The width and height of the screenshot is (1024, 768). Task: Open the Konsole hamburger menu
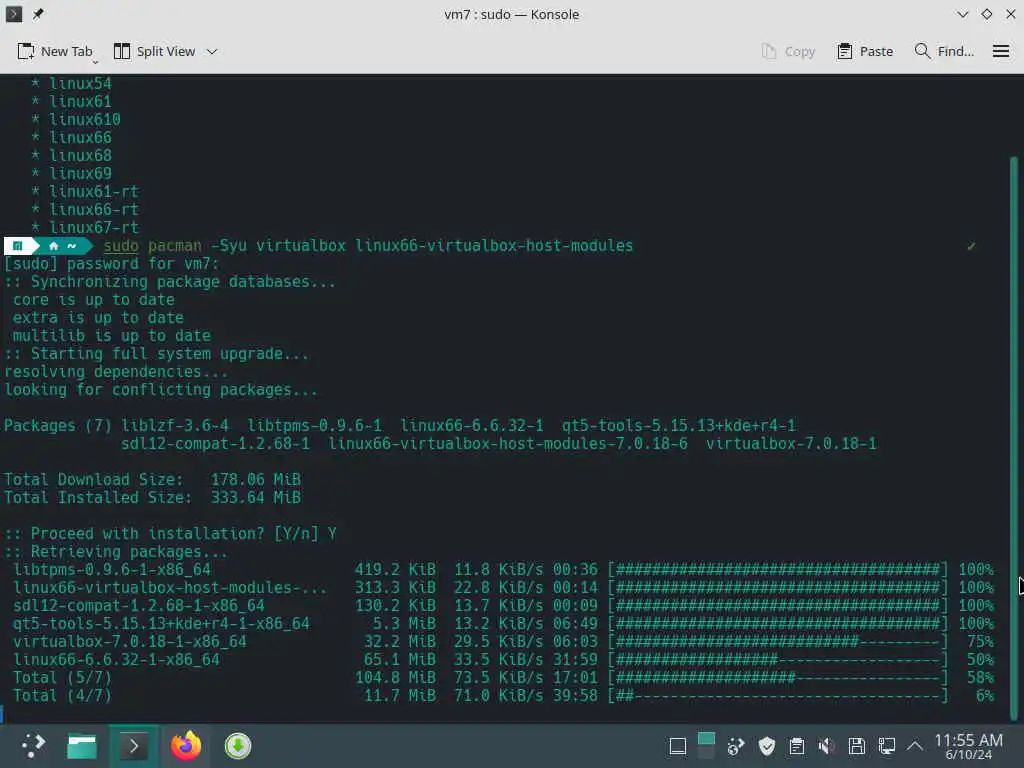point(1000,51)
